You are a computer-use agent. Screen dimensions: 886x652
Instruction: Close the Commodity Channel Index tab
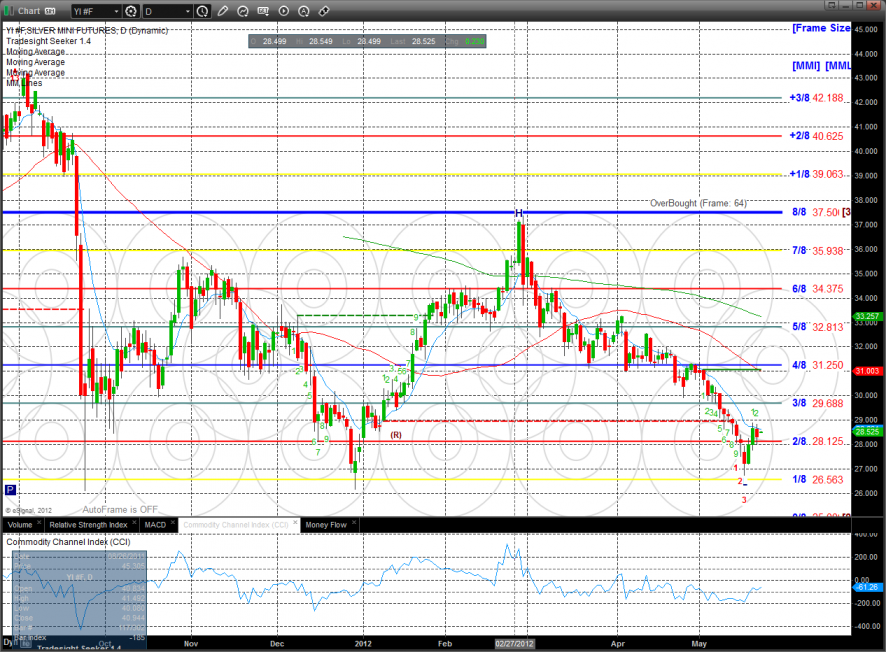pyautogui.click(x=294, y=524)
